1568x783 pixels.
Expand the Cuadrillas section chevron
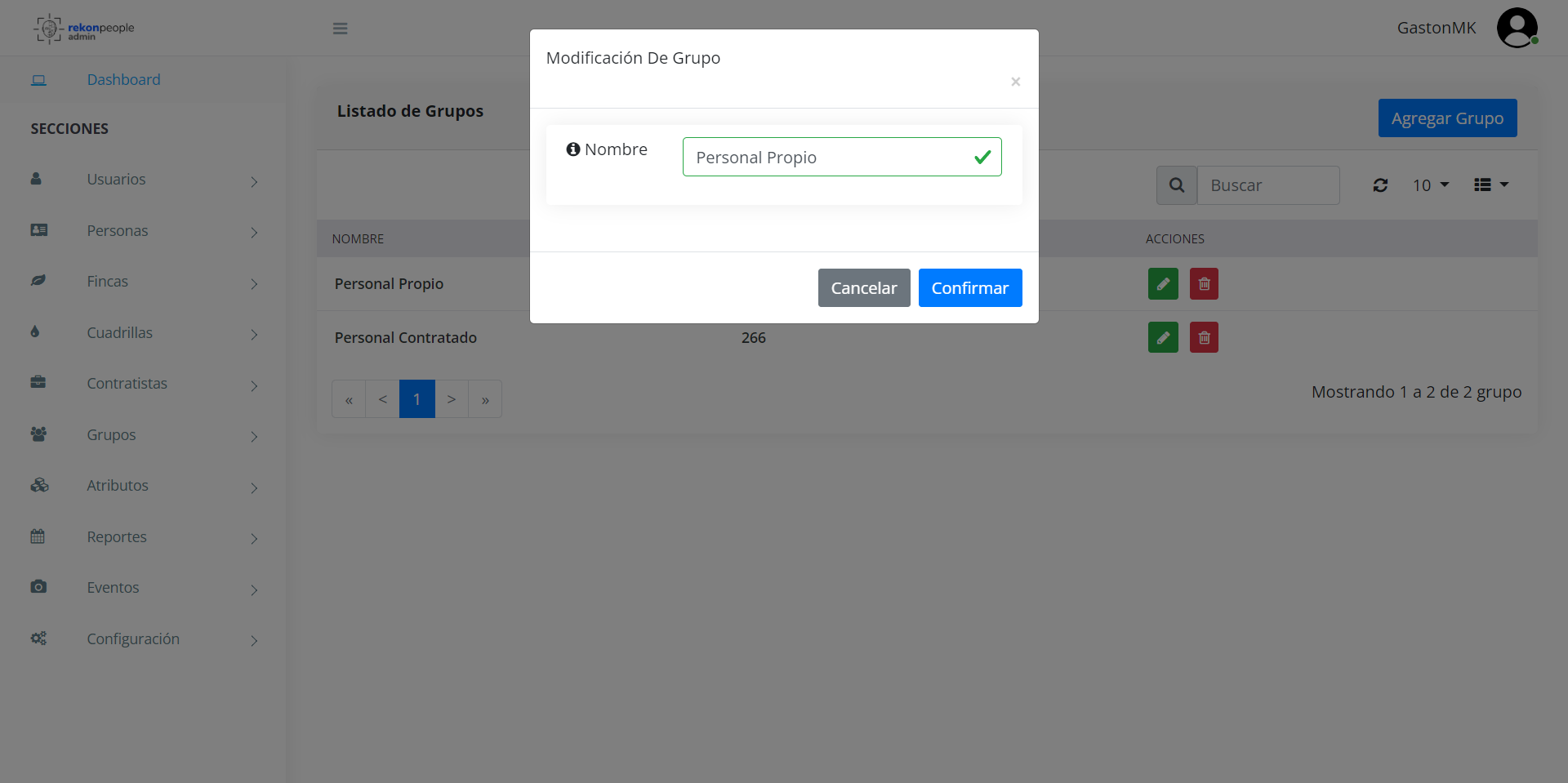pyautogui.click(x=254, y=335)
